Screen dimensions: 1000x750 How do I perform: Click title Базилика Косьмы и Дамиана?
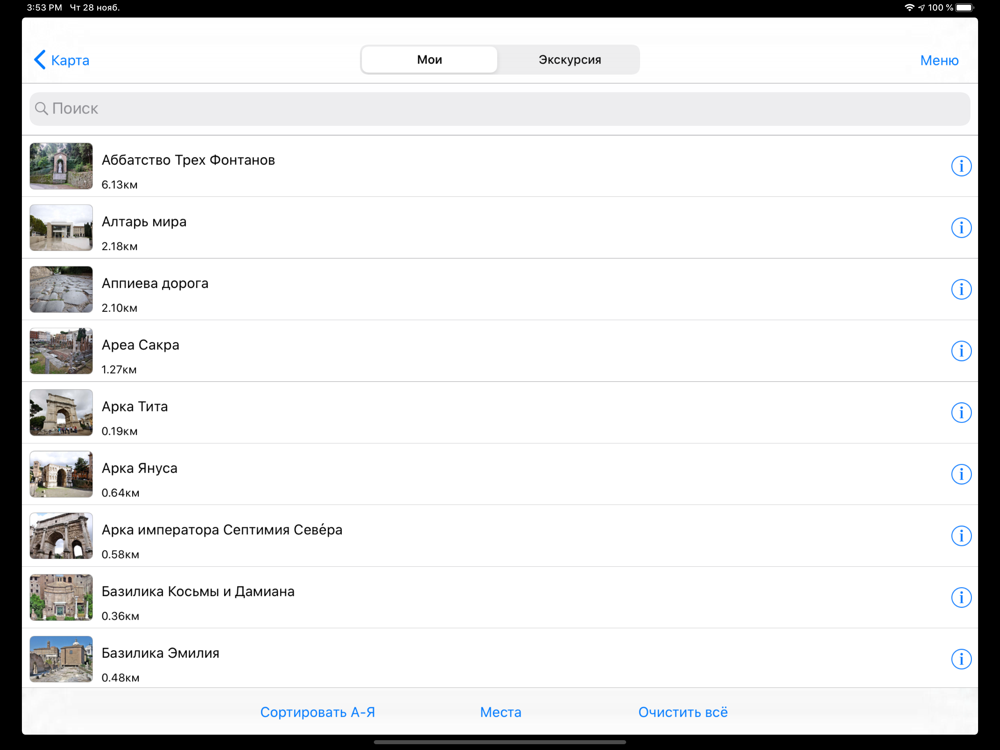click(198, 592)
